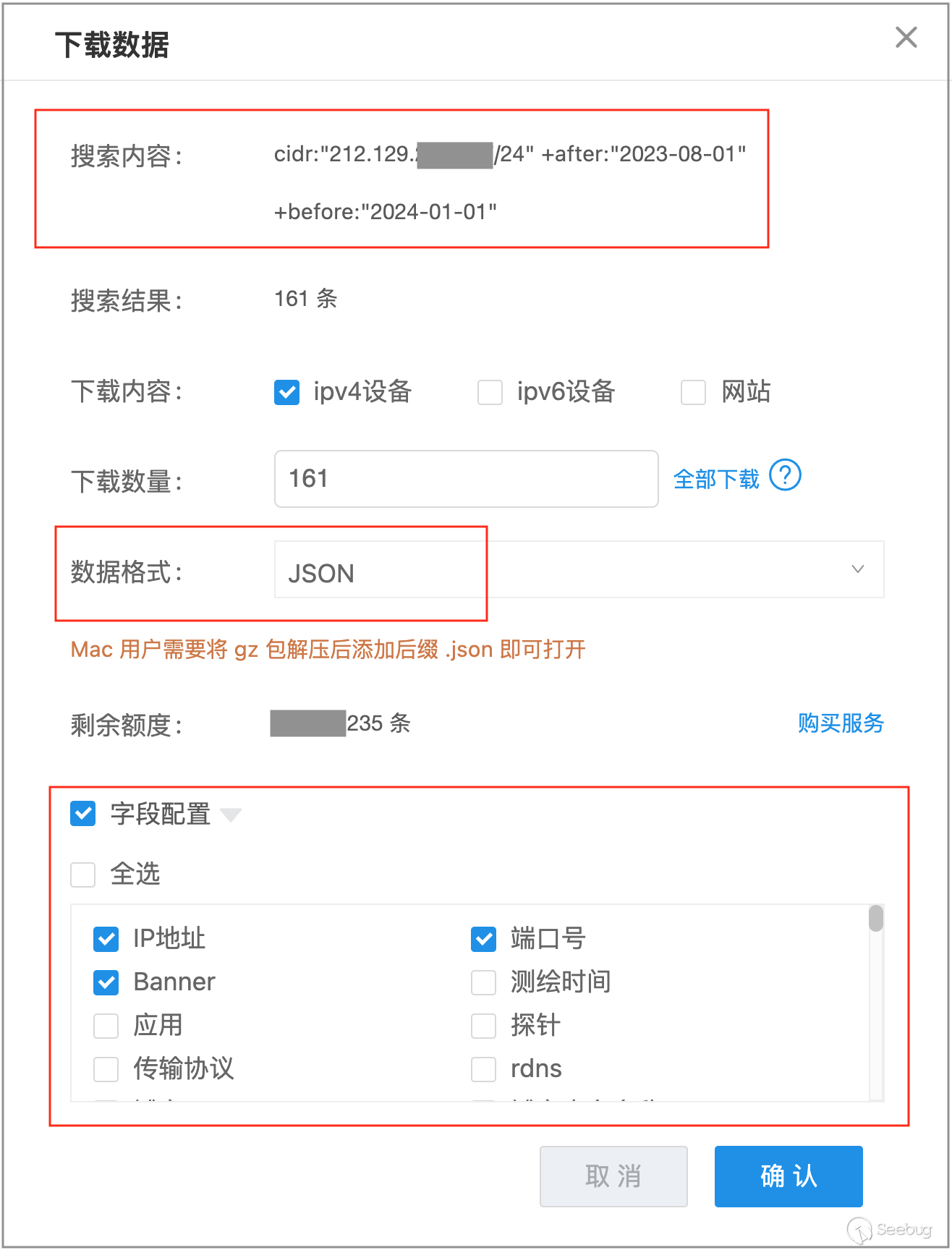The height and width of the screenshot is (1250, 952).
Task: Toggle the 字段配置 checkbox
Action: pyautogui.click(x=83, y=813)
